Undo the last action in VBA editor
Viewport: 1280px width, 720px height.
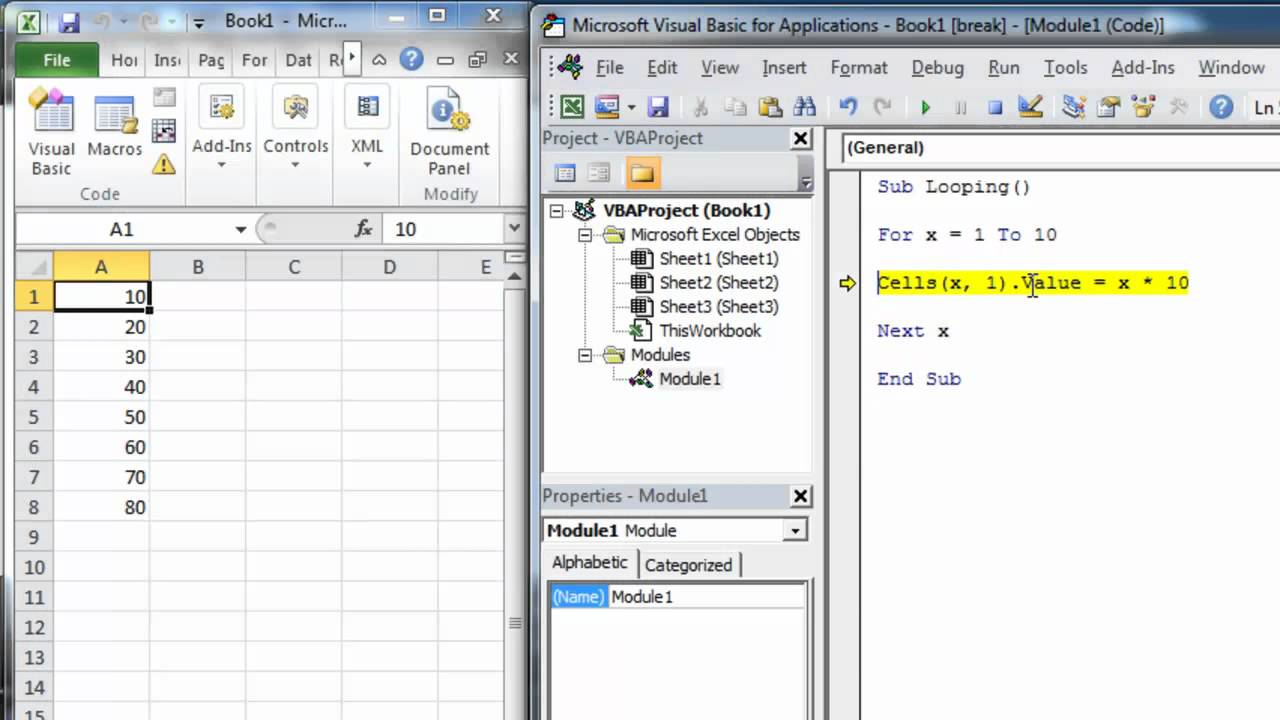tap(848, 106)
